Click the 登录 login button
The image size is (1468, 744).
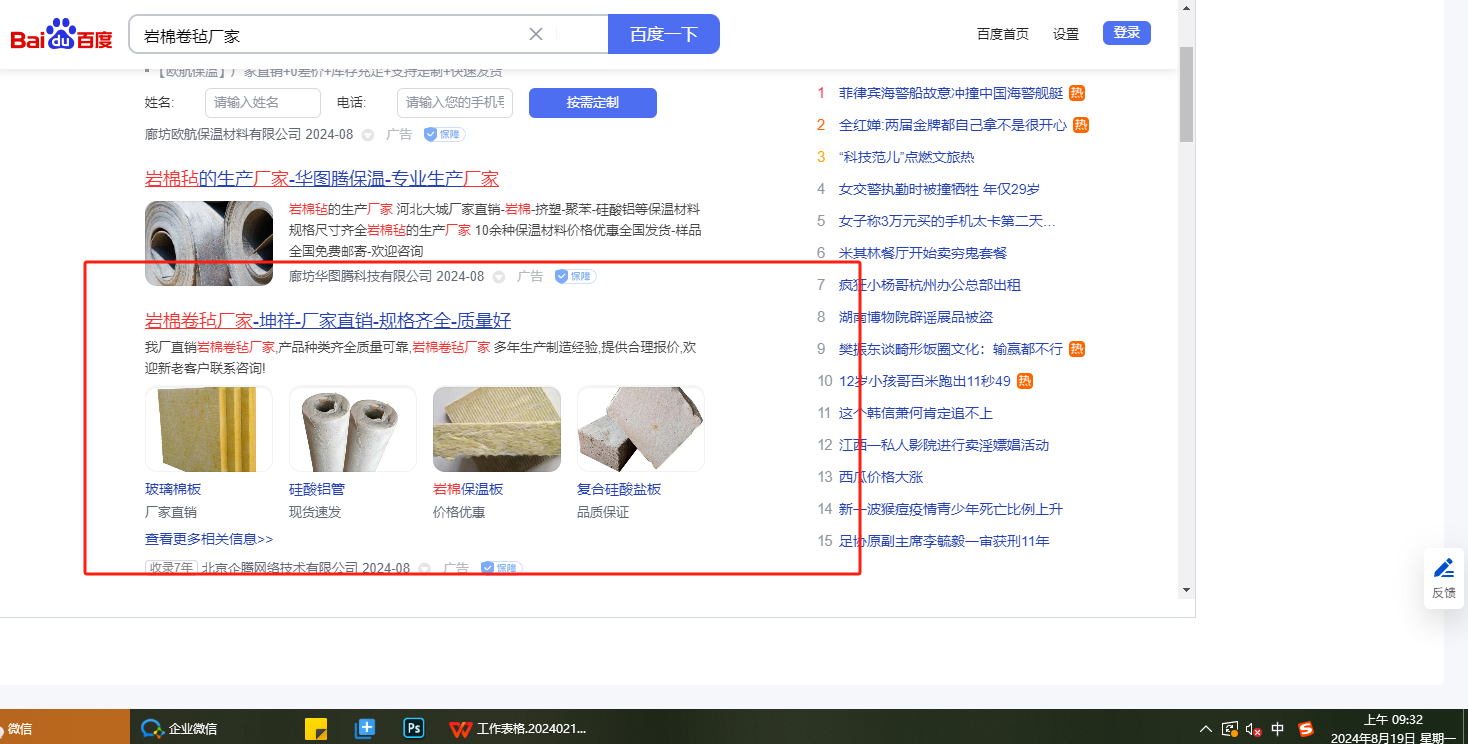tap(1127, 33)
